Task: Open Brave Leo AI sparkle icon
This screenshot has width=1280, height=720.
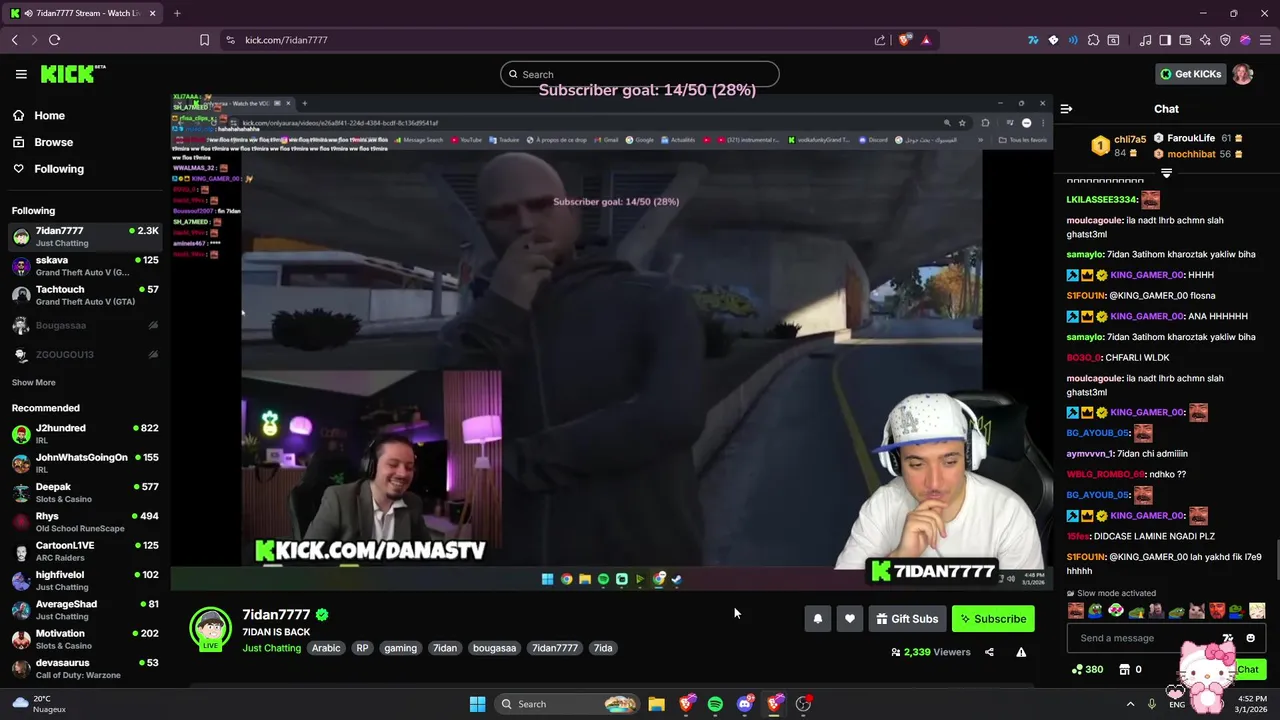Action: (x=1205, y=40)
